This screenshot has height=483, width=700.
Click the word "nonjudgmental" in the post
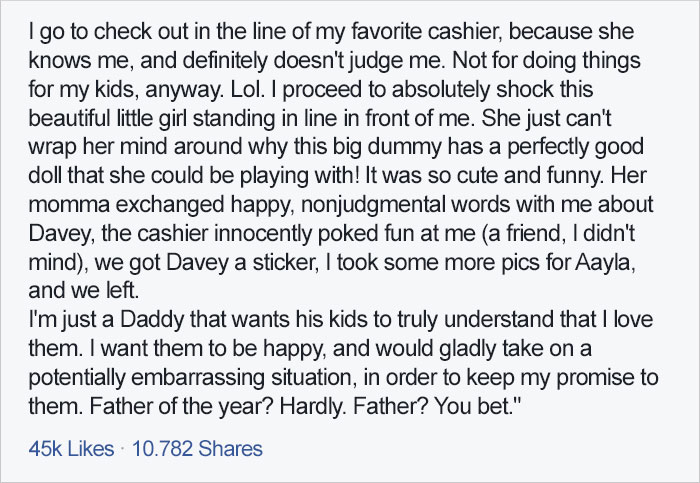click(x=373, y=205)
